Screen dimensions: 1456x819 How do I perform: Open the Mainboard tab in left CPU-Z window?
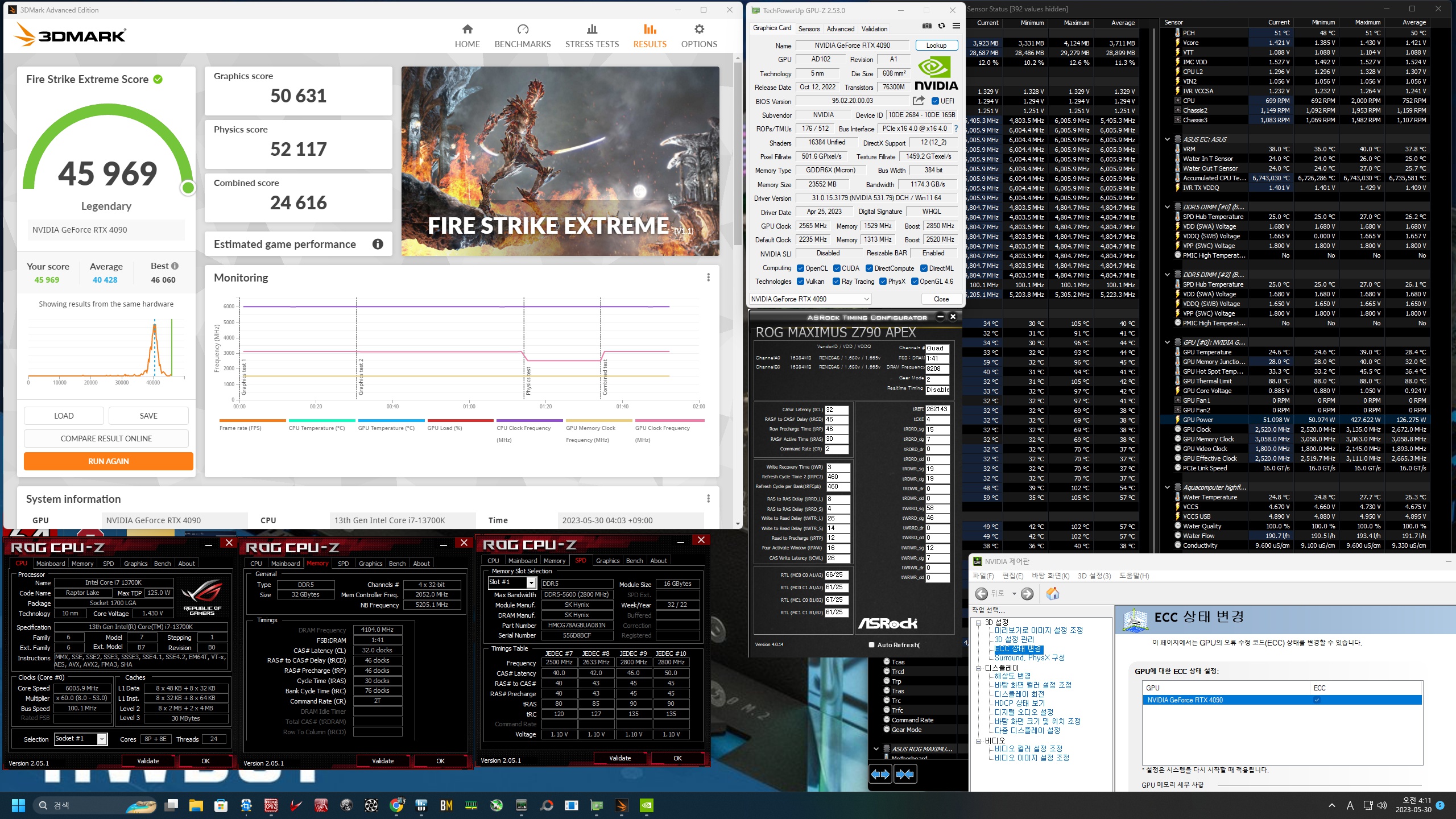pos(51,564)
